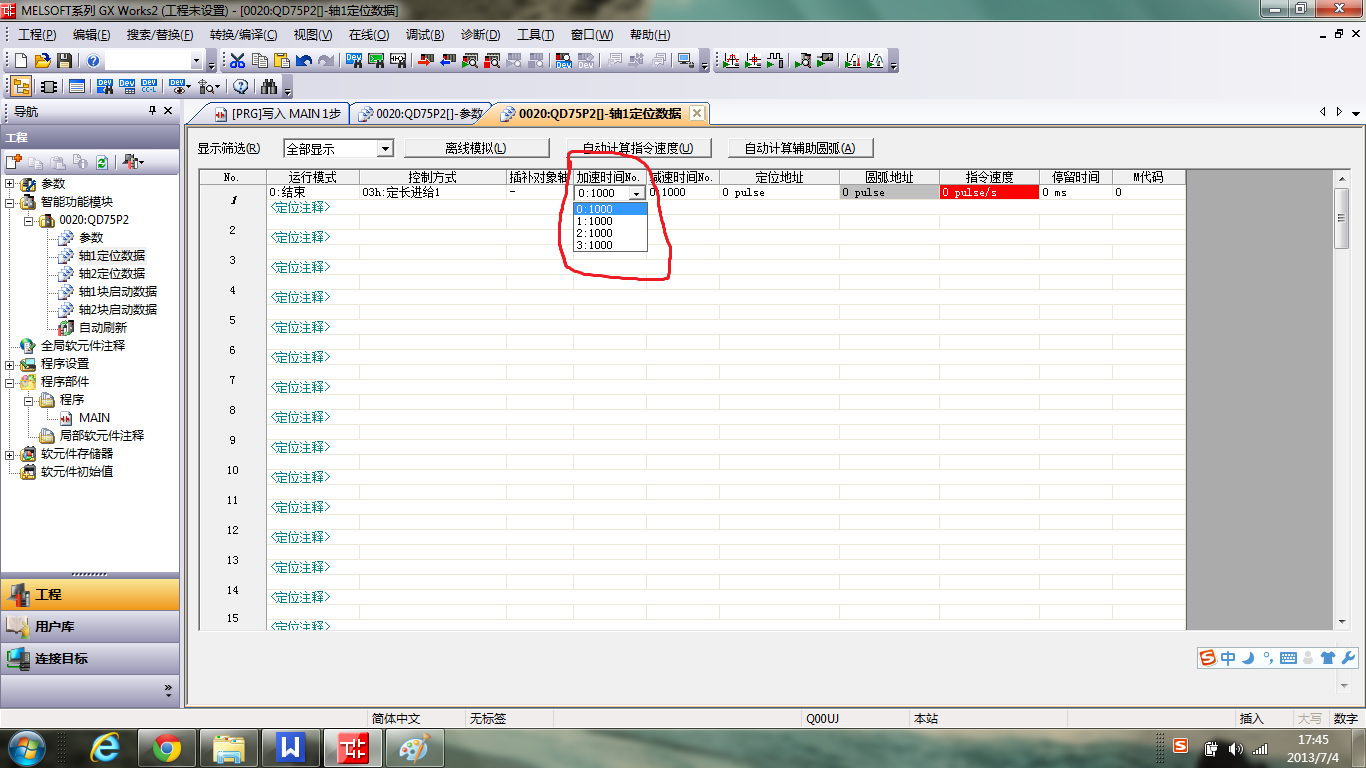This screenshot has height=768, width=1366.
Task: Click the refresh icon in project panel toolbar
Action: [101, 162]
